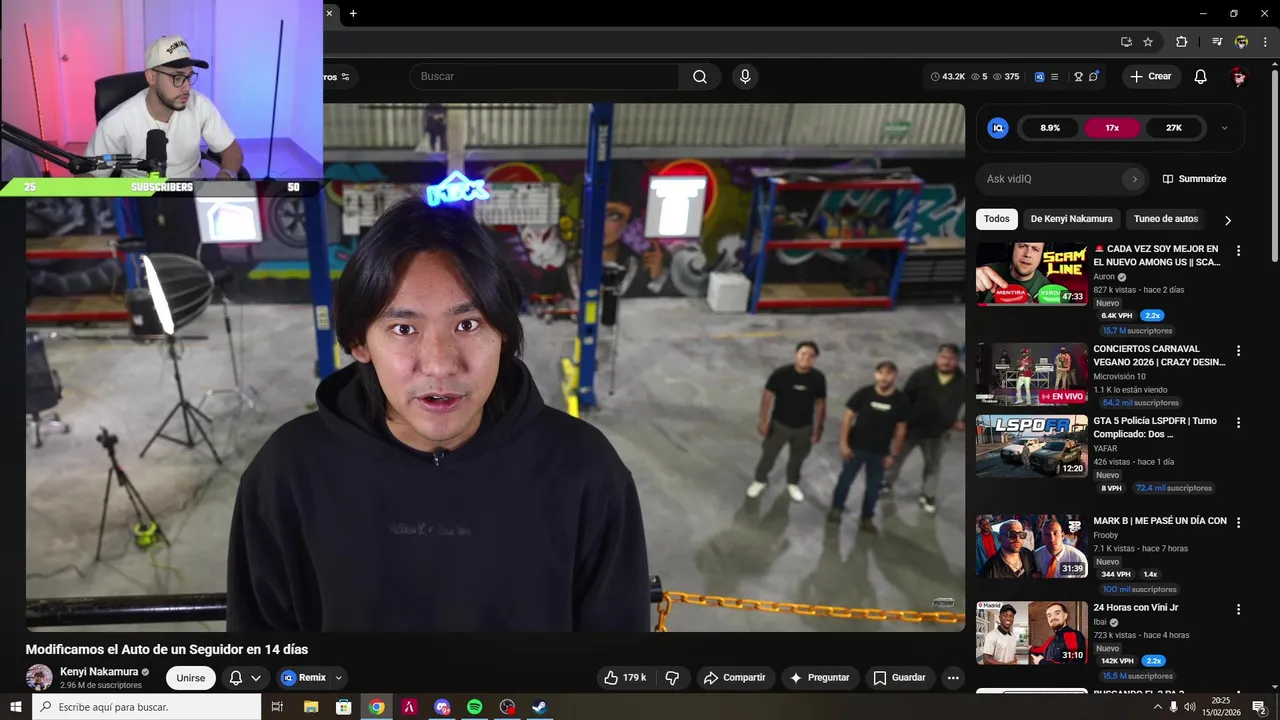Select the 27K vidIQ metric pill
Viewport: 1280px width, 720px height.
1174,128
